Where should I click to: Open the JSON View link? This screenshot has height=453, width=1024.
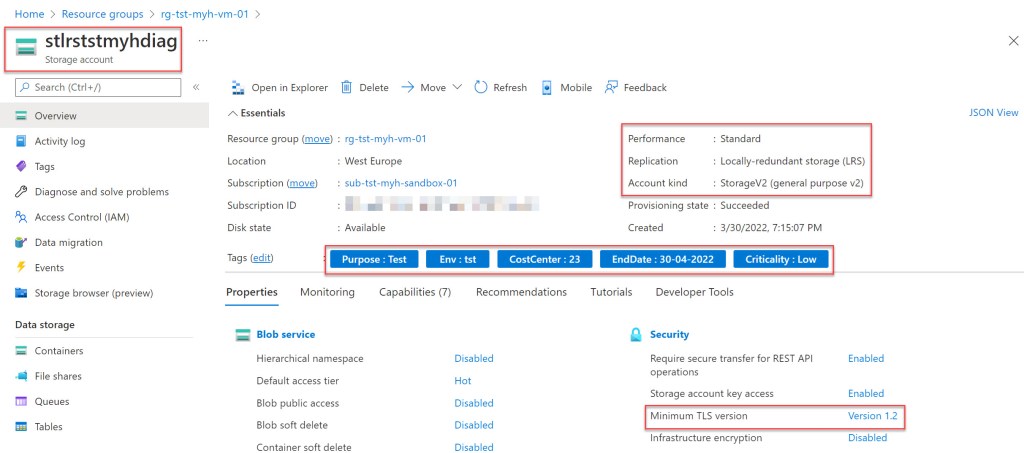click(x=993, y=113)
